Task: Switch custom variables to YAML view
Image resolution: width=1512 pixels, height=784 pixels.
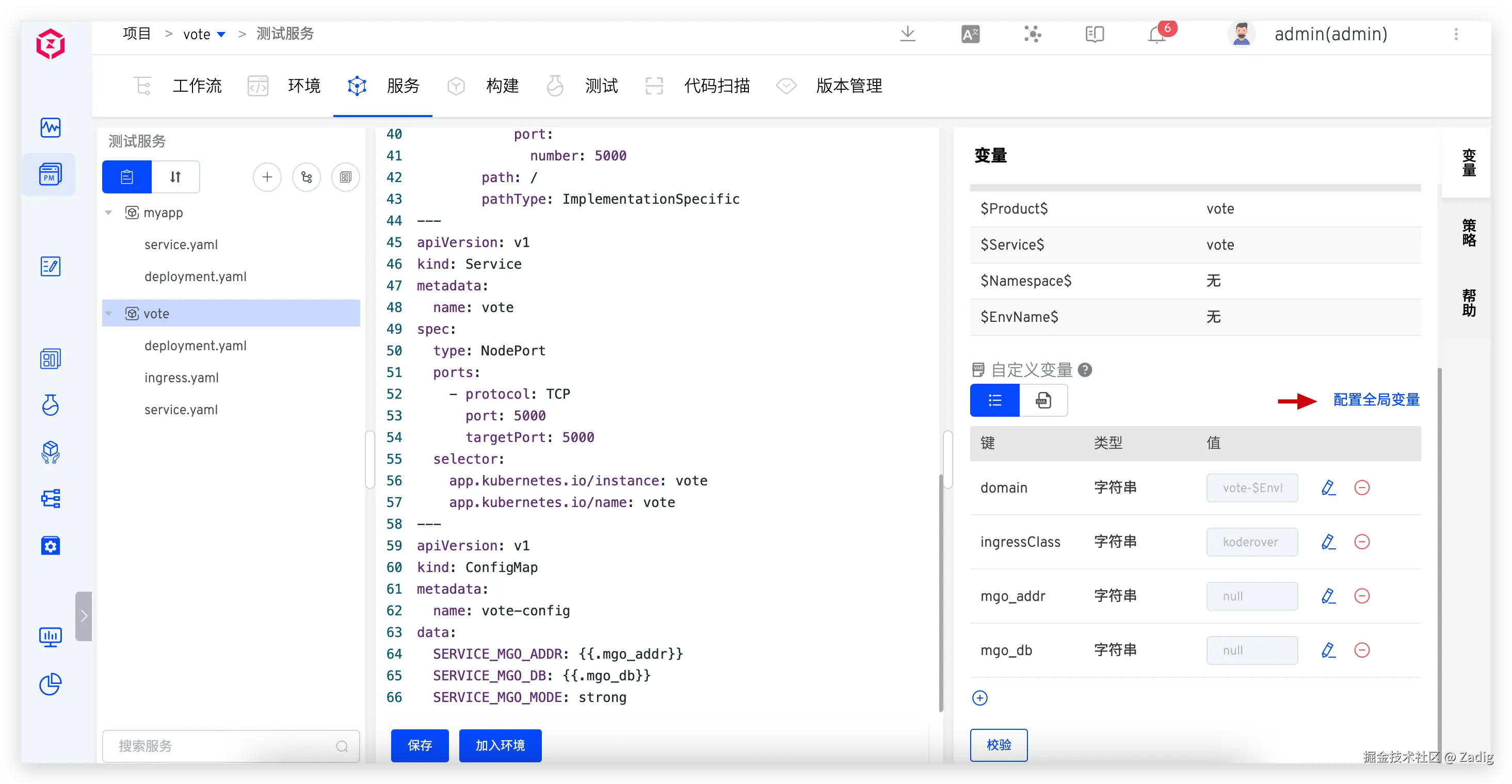Action: click(x=1043, y=400)
